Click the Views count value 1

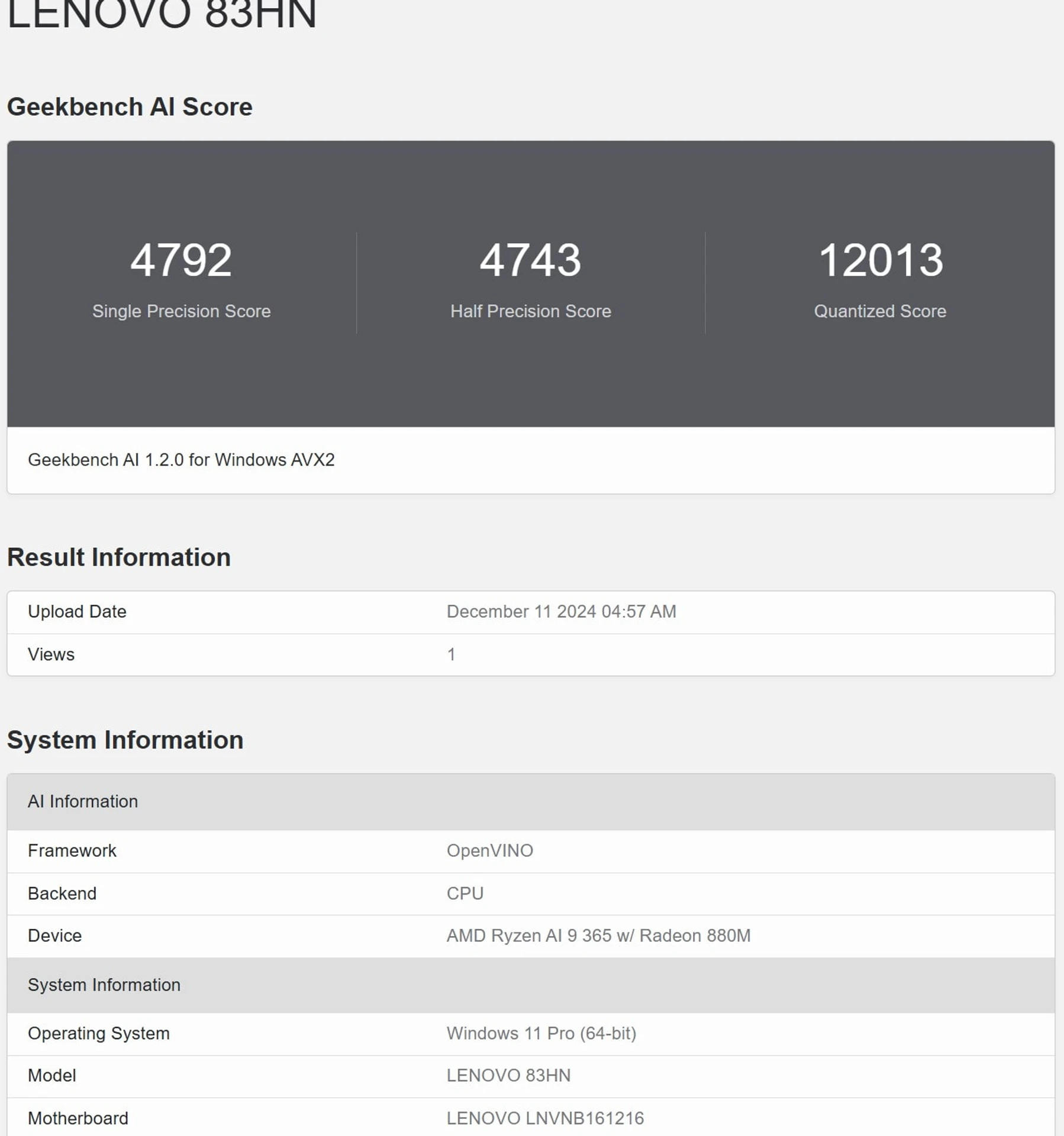point(451,654)
